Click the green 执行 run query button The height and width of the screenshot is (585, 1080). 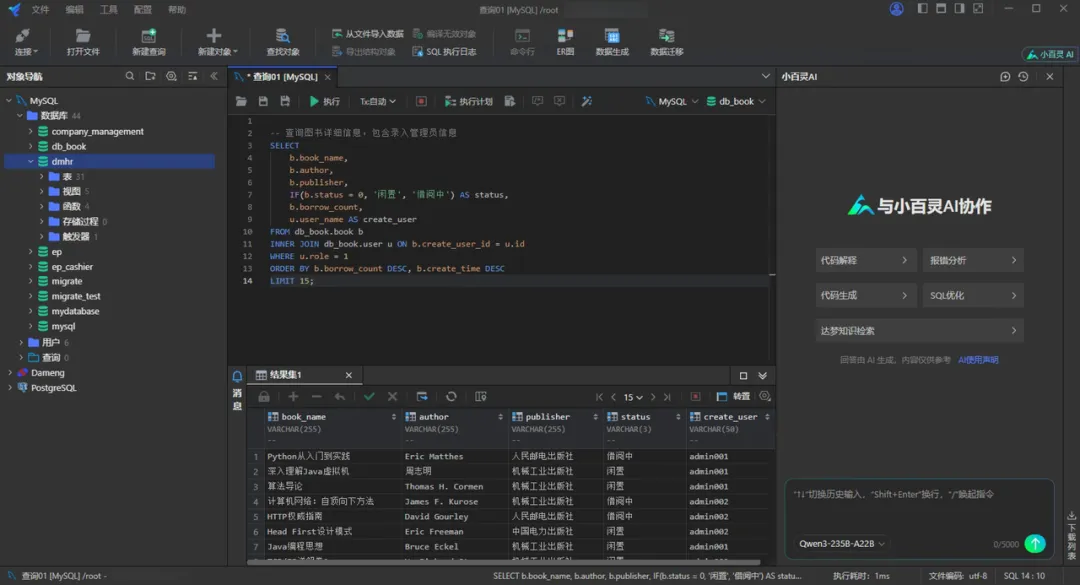pyautogui.click(x=324, y=101)
